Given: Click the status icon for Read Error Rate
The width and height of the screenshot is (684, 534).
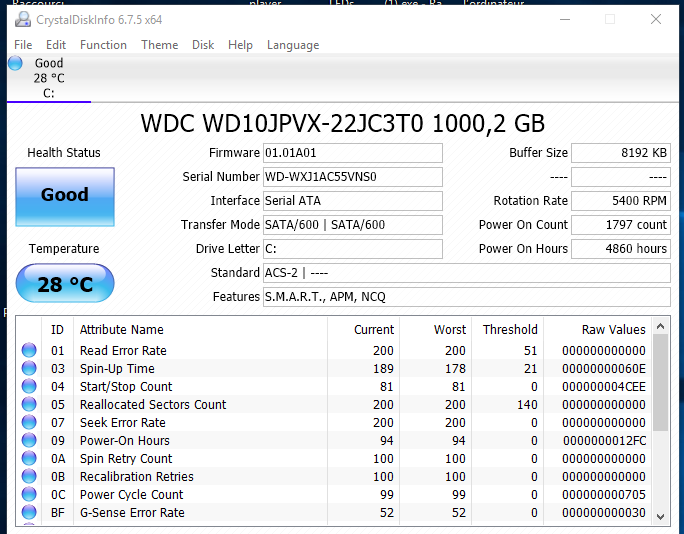Looking at the screenshot, I should (x=29, y=350).
